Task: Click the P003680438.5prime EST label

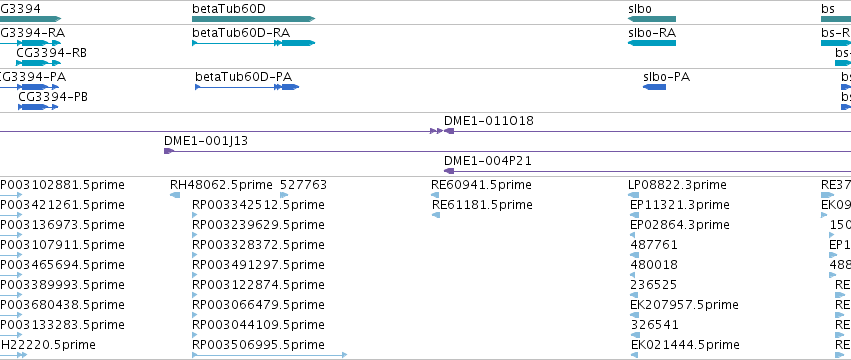Action: [x=62, y=306]
